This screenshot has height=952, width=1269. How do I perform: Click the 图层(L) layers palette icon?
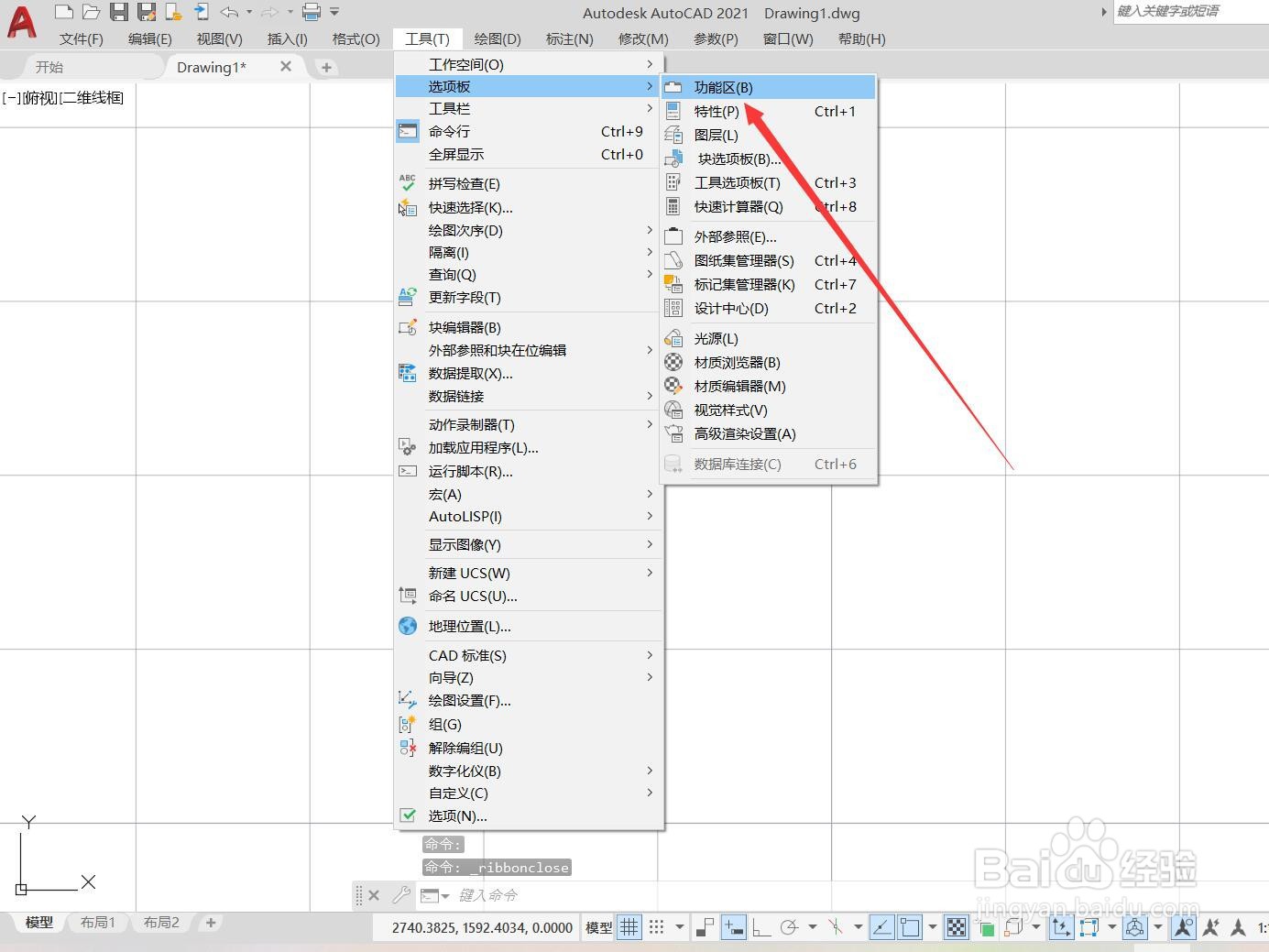[x=673, y=135]
